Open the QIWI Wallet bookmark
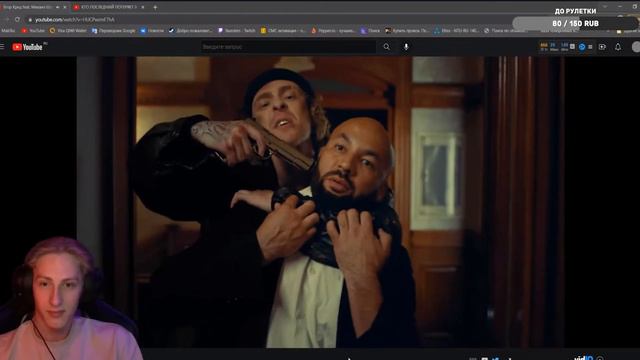The image size is (640, 360). pyautogui.click(x=68, y=31)
